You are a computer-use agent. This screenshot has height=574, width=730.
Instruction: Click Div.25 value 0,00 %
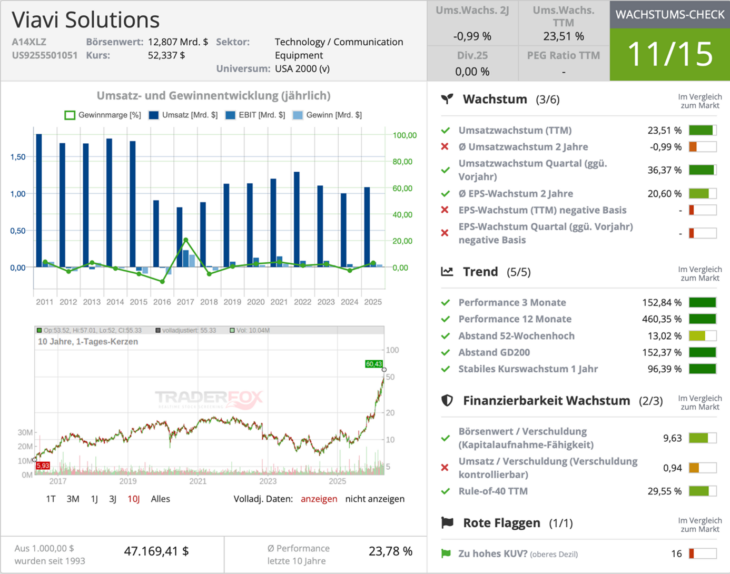(x=473, y=72)
